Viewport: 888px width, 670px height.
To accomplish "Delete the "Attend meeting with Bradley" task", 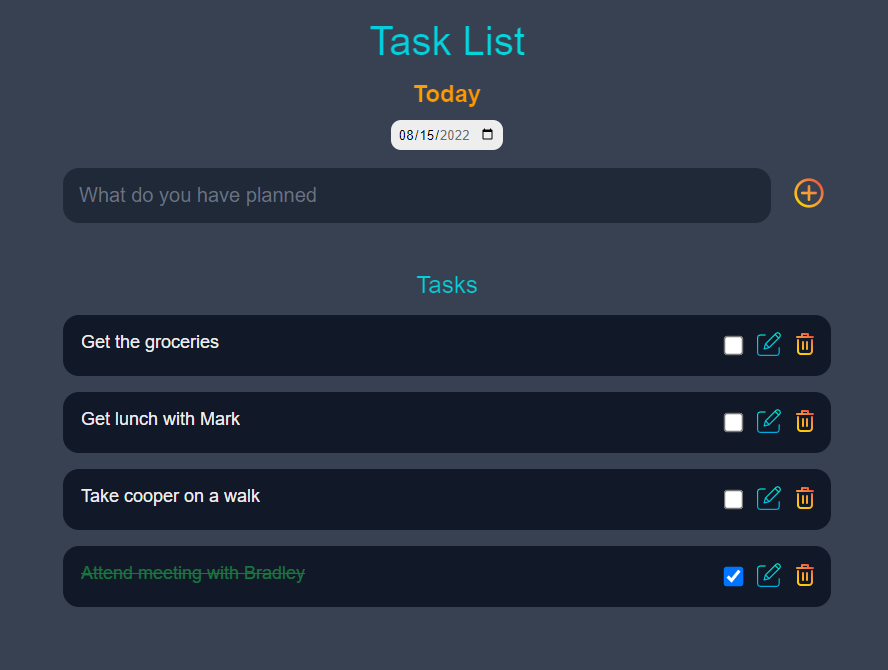I will point(805,575).
